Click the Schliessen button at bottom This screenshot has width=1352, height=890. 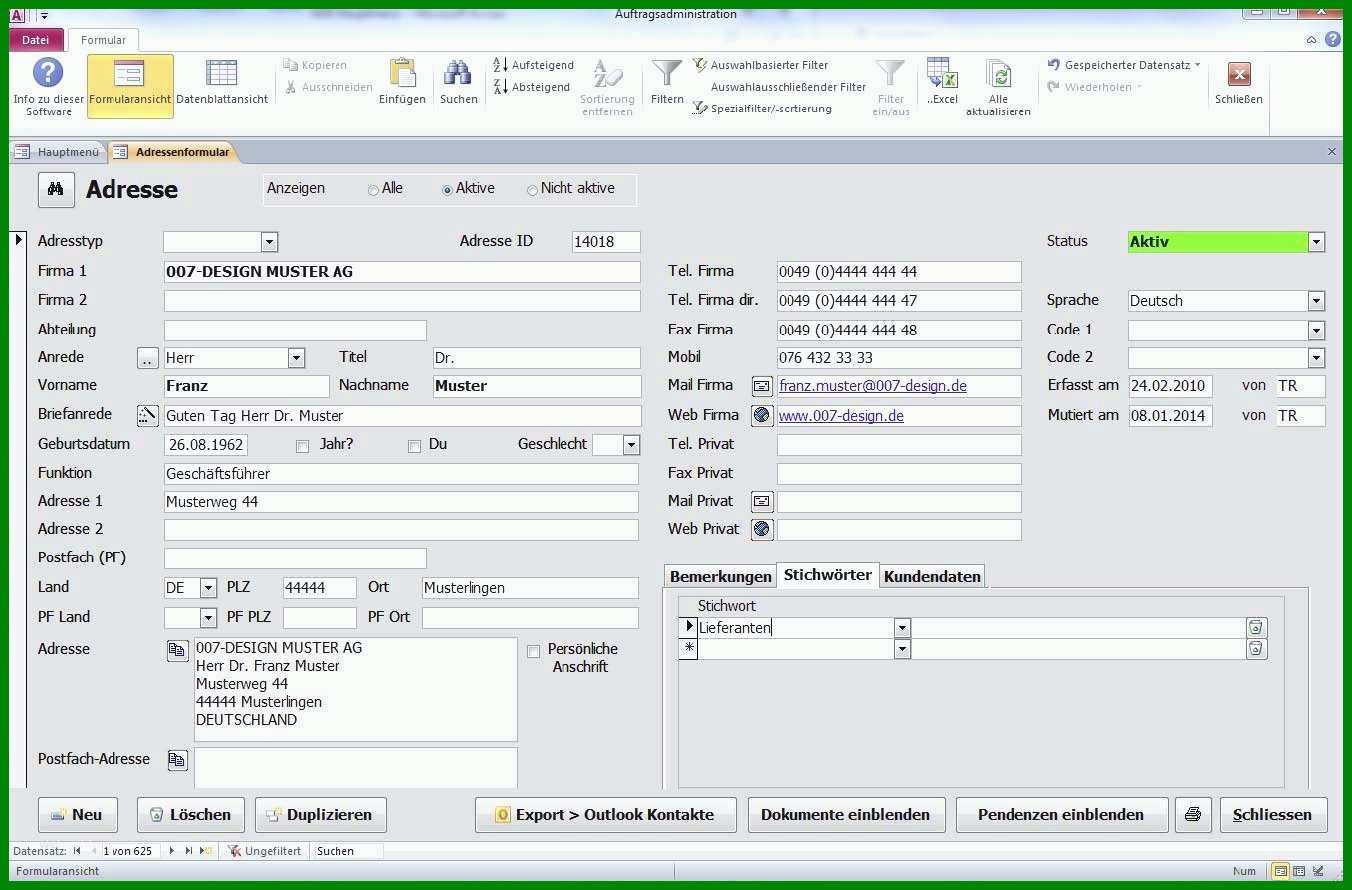click(1273, 815)
